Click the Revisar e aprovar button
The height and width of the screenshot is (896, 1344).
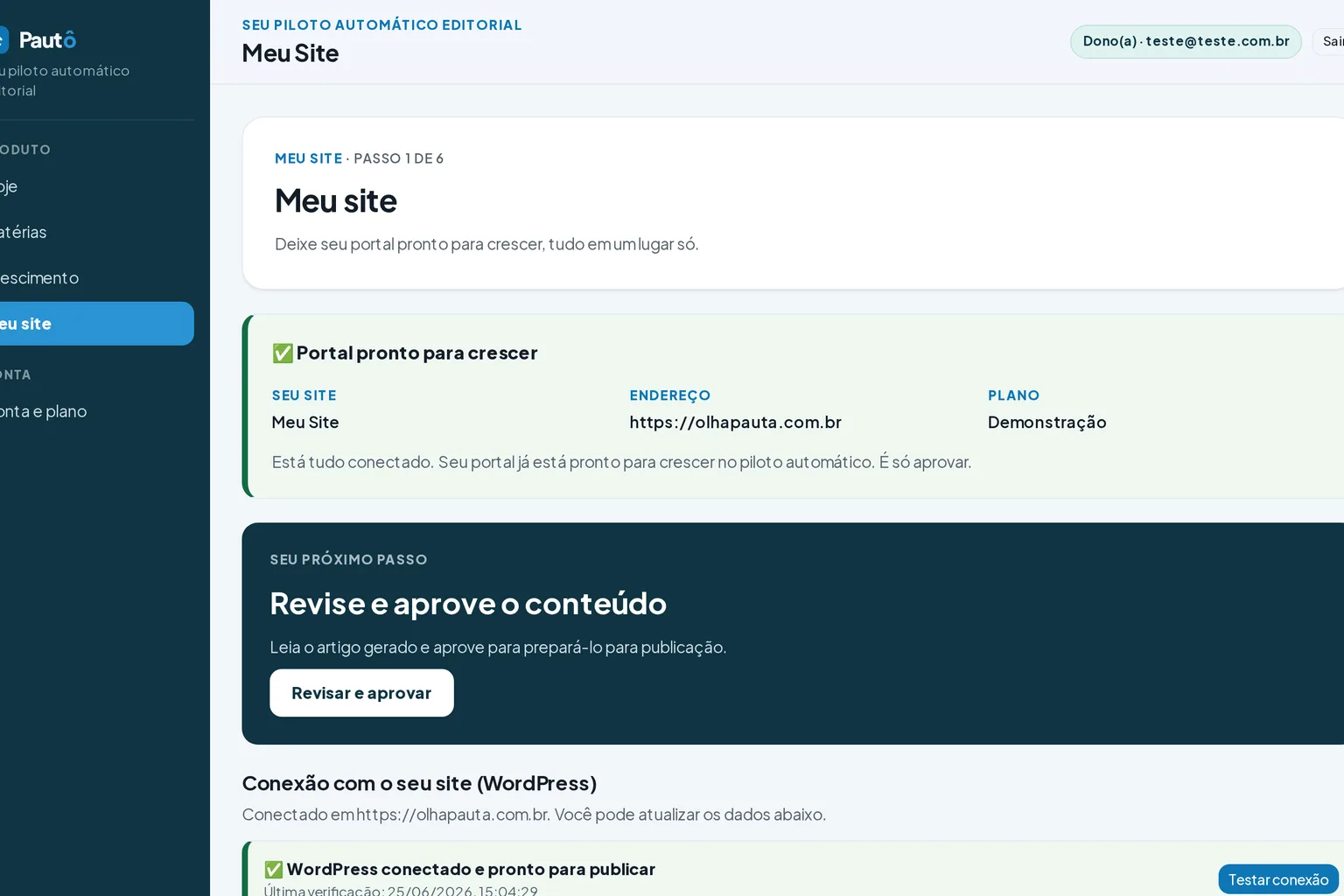(361, 693)
